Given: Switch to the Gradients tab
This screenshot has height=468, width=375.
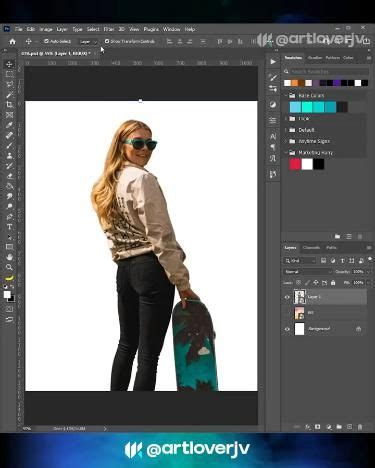Looking at the screenshot, I should 315,58.
